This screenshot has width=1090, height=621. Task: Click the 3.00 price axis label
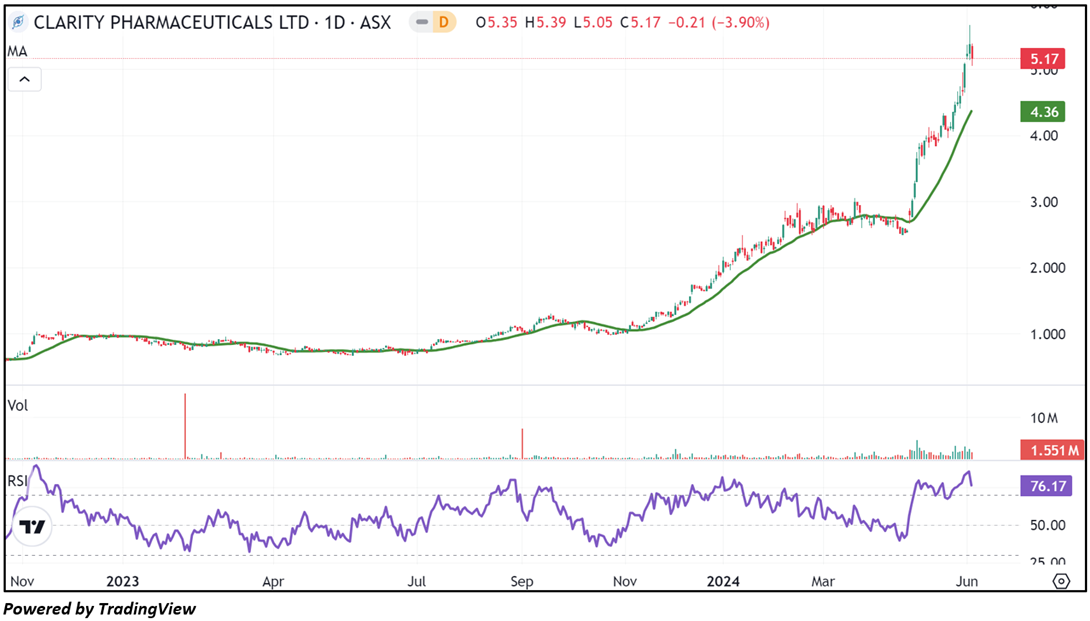pyautogui.click(x=1044, y=202)
